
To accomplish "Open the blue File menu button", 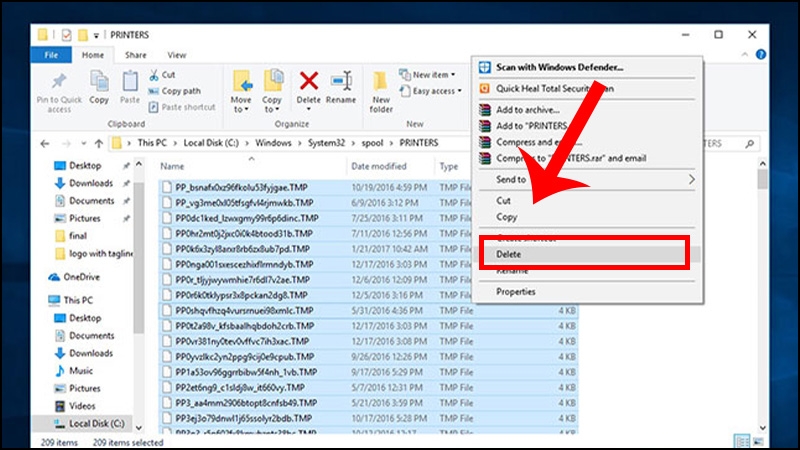I will 50,55.
